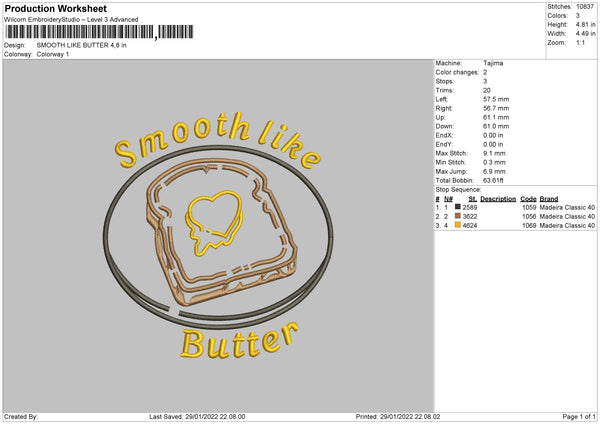The image size is (600, 424).
Task: Click the 'Printed: 29/01/2022 22.08.02' text
Action: coord(398,417)
